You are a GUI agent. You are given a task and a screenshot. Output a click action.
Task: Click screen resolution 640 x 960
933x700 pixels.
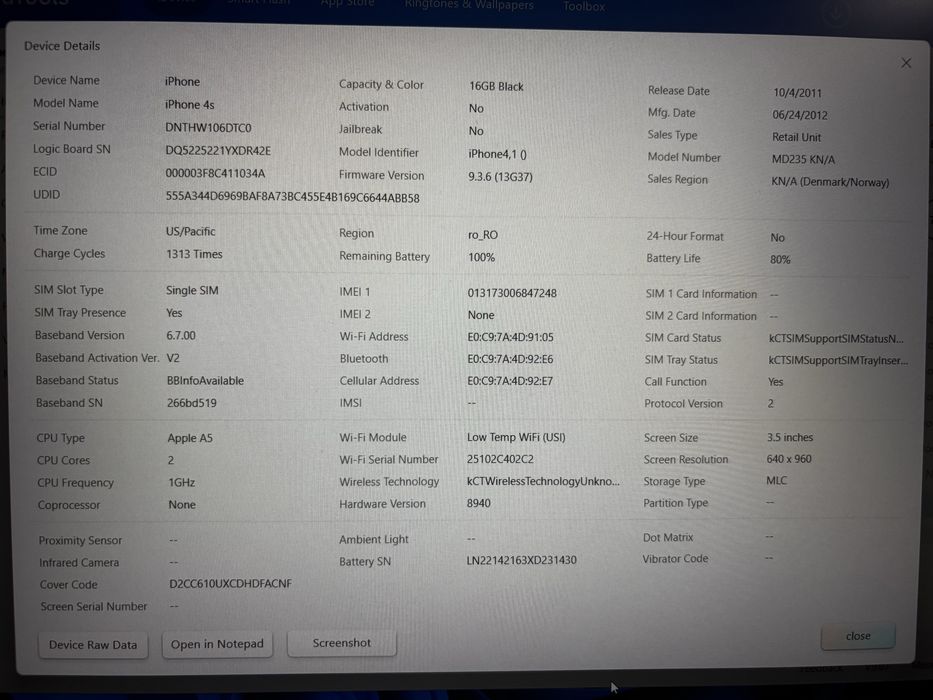[789, 459]
